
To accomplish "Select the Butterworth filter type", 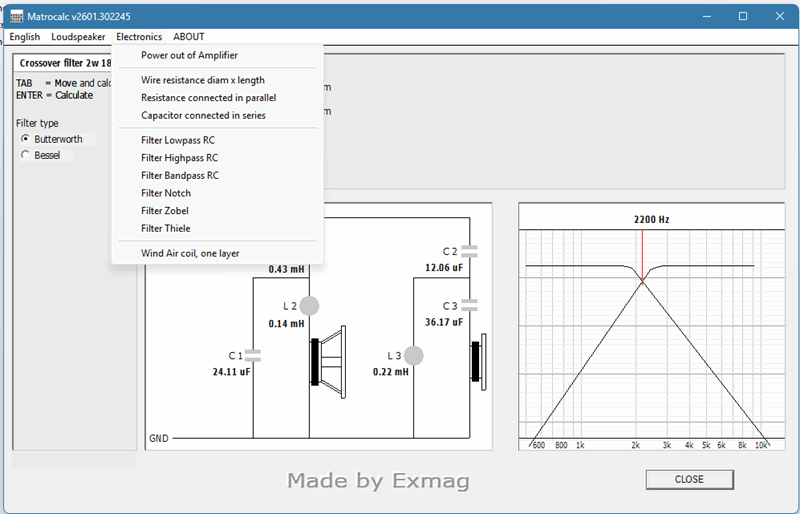I will pyautogui.click(x=26, y=139).
